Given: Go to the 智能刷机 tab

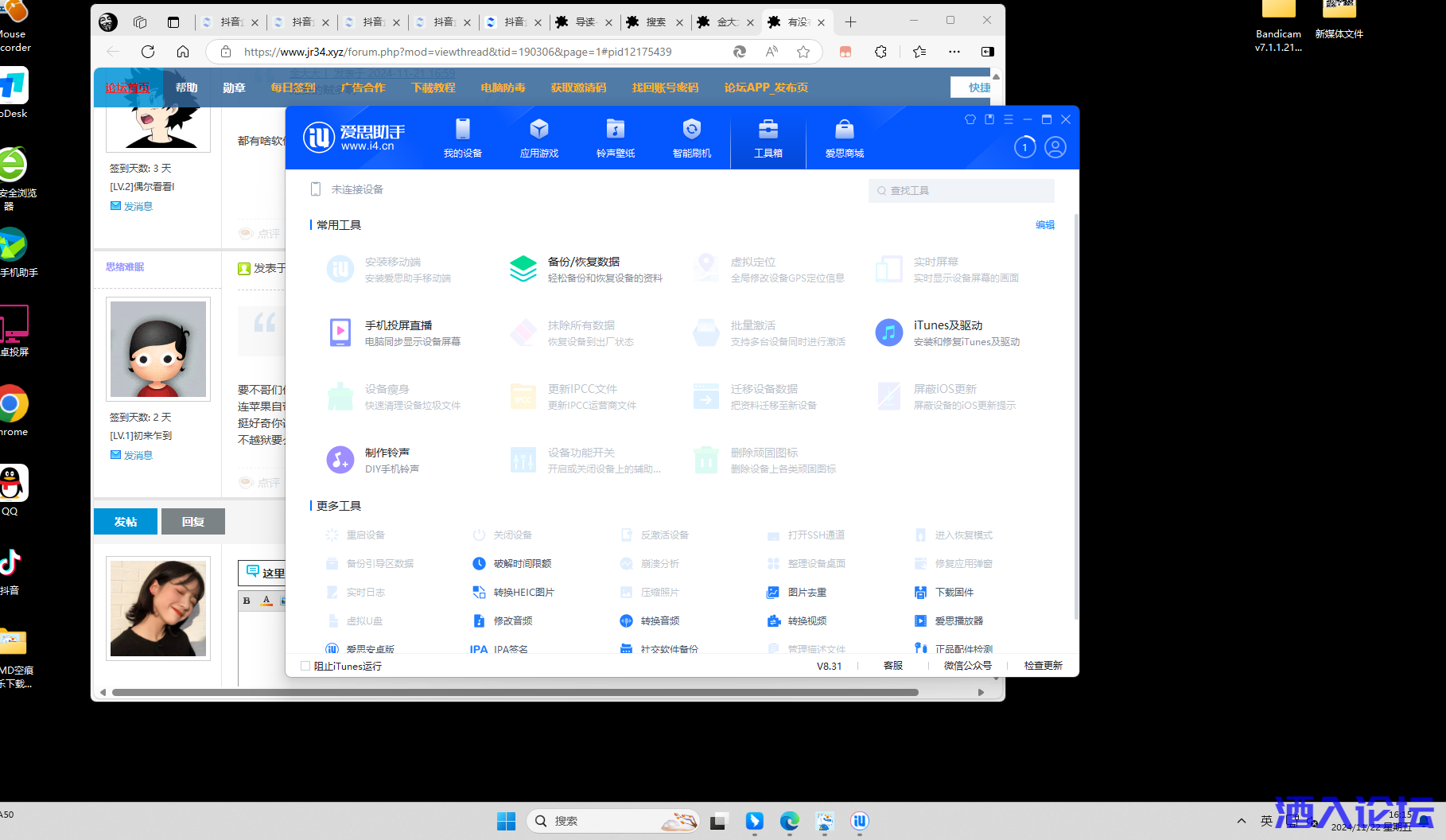Looking at the screenshot, I should pos(691,138).
